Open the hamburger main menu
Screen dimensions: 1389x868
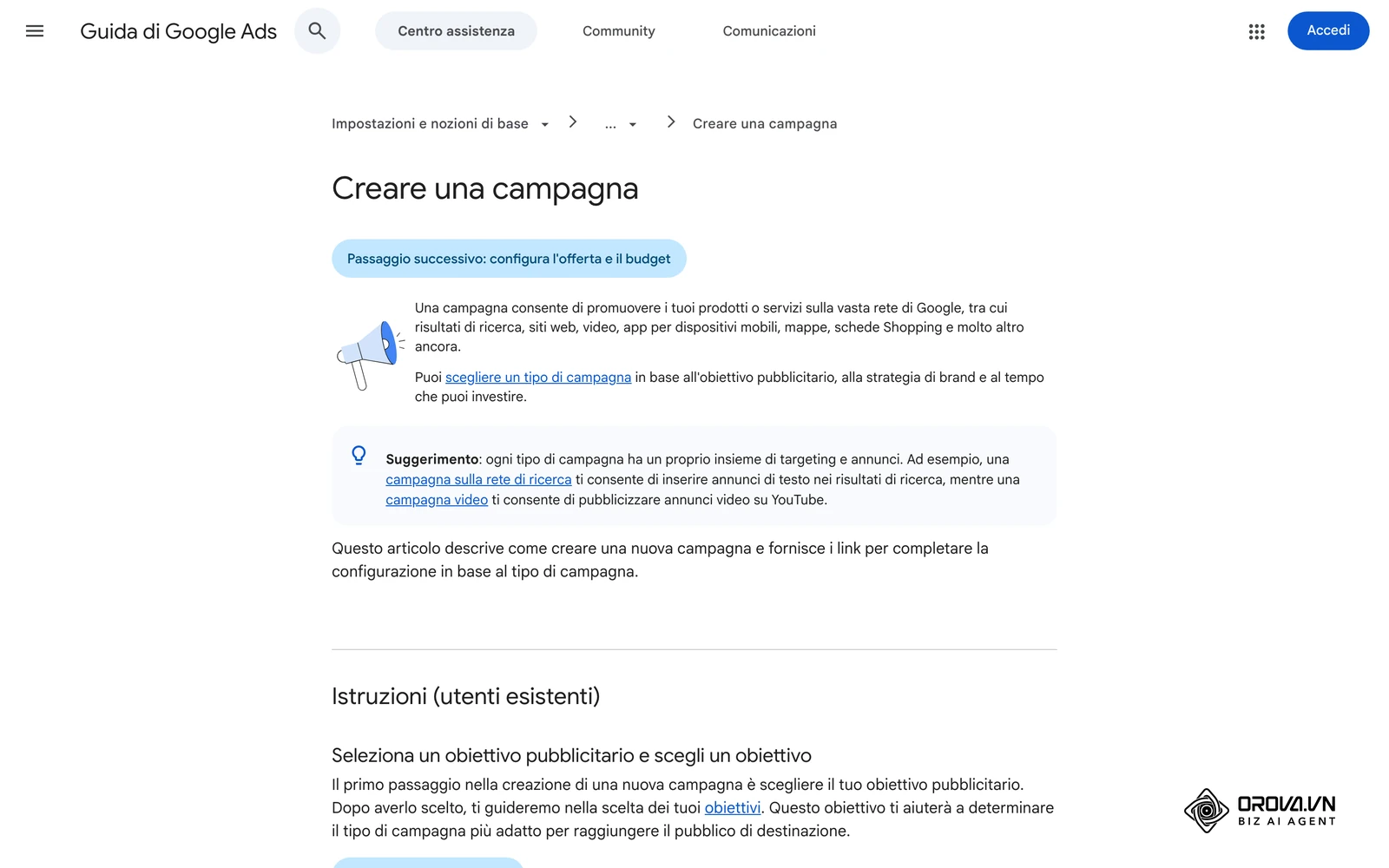35,31
